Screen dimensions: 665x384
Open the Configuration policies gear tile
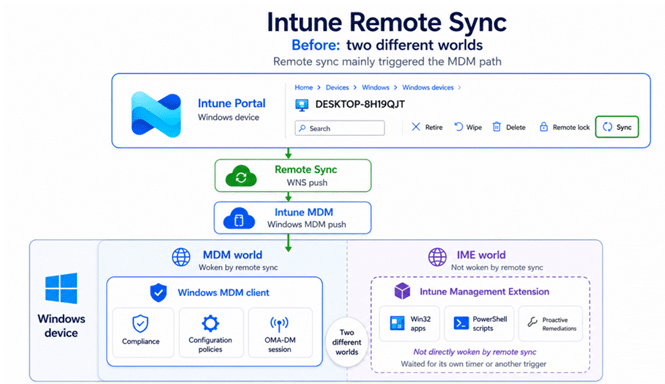tap(211, 333)
